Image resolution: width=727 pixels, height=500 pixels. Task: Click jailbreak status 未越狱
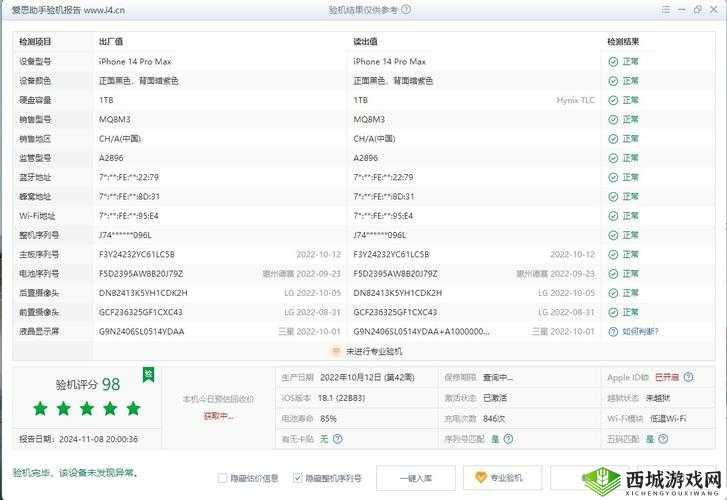coord(658,398)
